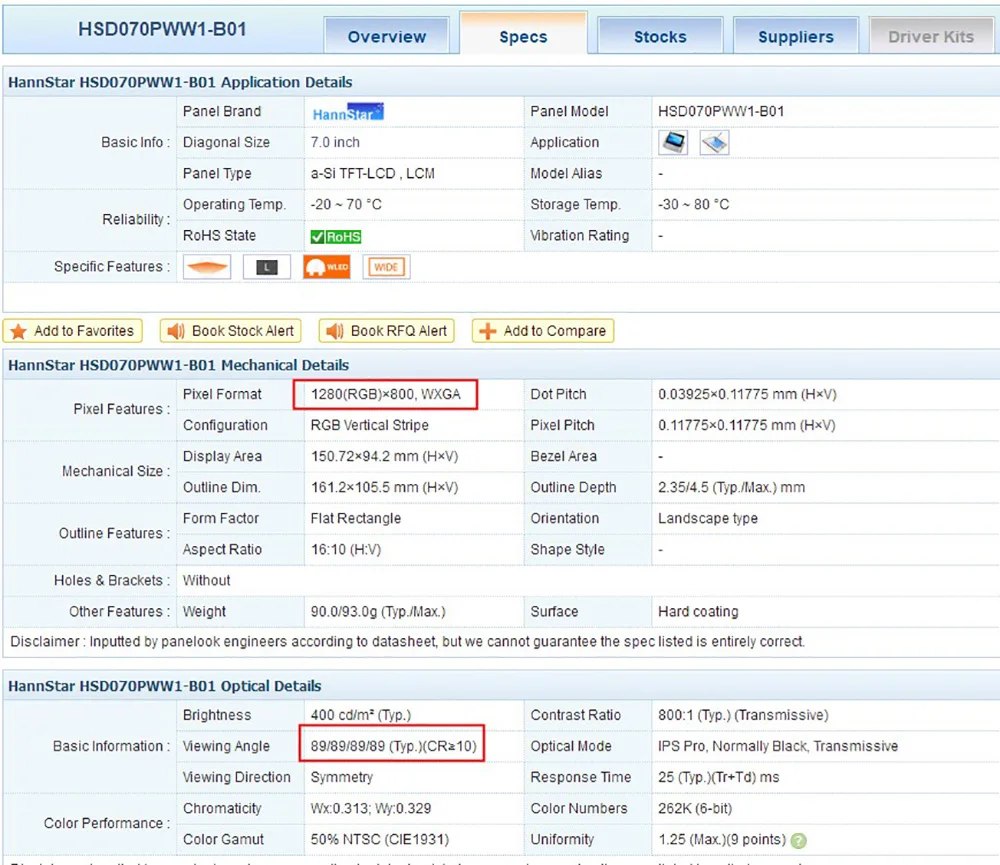The width and height of the screenshot is (1000, 865).
Task: Click the 'Landscape type' orientation value
Action: click(707, 518)
